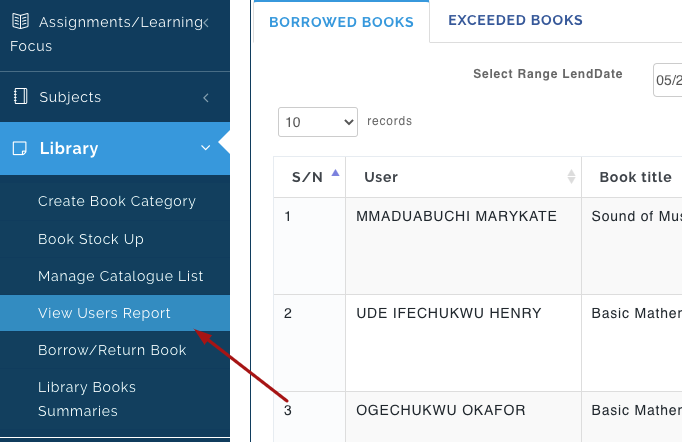
Task: Expand the Subjects menu chevron
Action: (206, 97)
